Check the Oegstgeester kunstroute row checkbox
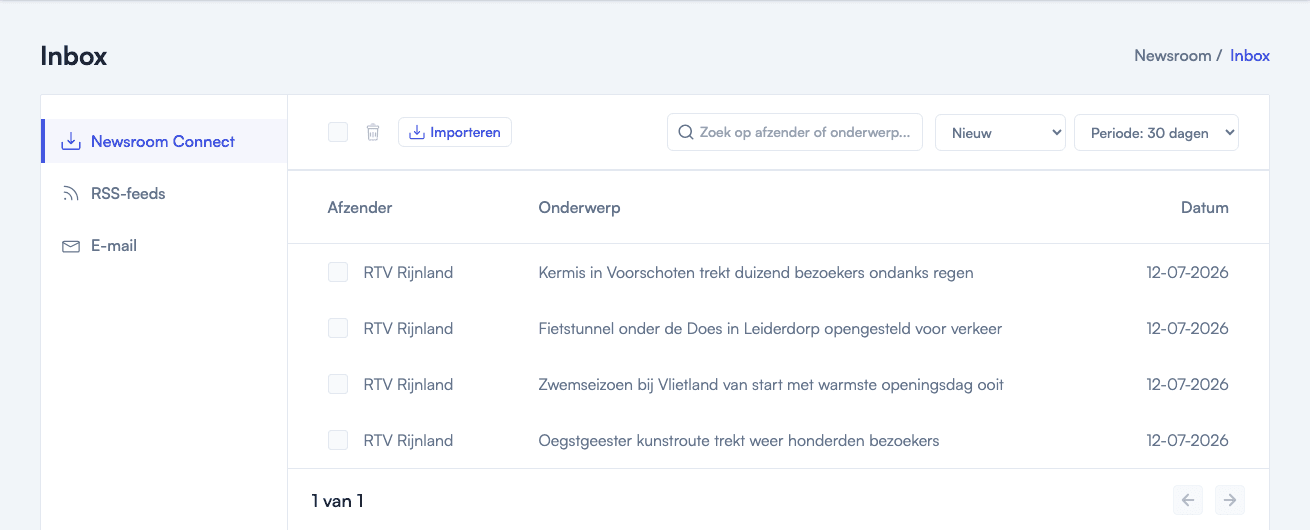This screenshot has height=530, width=1310. [x=338, y=440]
